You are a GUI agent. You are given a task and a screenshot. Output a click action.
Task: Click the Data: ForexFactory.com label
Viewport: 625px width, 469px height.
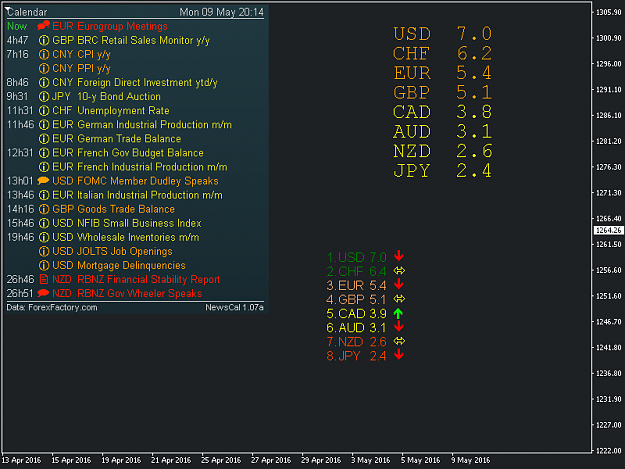coord(52,308)
